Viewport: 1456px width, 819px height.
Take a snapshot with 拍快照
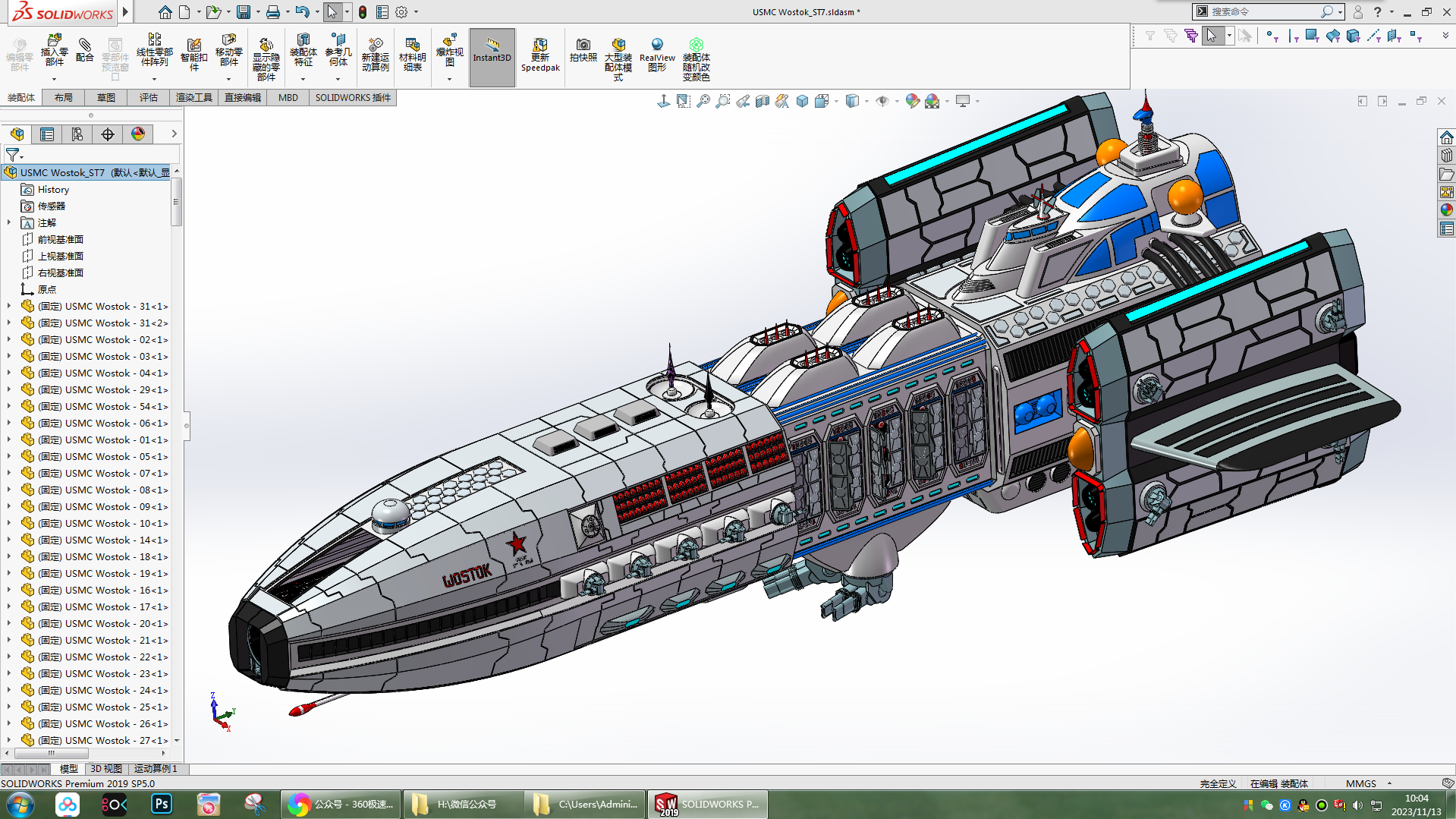[583, 50]
